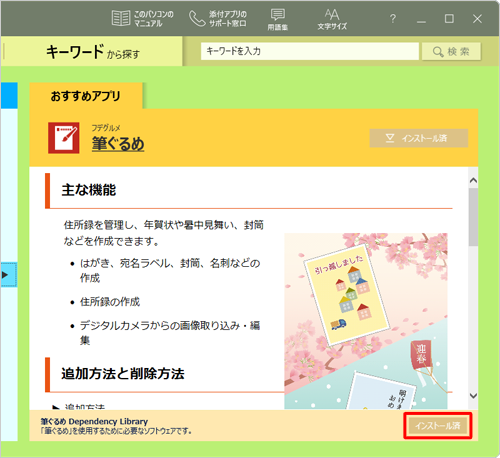This screenshot has width=500, height=458.
Task: Open the 筆ぐるめ title link
Action: [x=118, y=144]
